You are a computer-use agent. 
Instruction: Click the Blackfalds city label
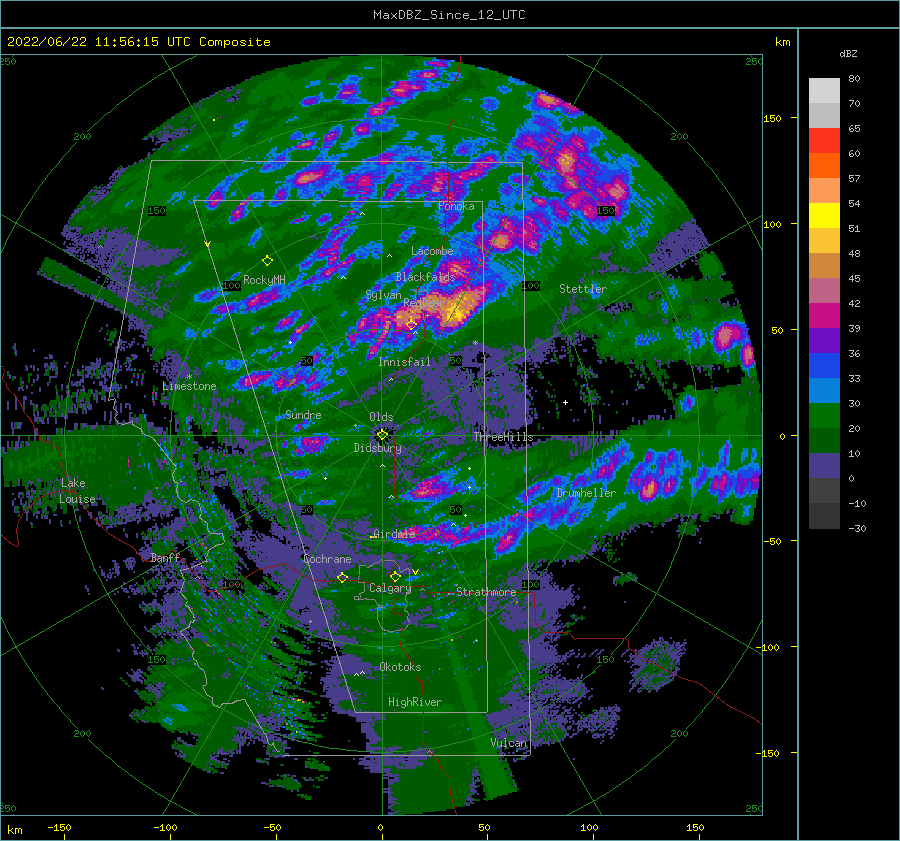(x=425, y=277)
